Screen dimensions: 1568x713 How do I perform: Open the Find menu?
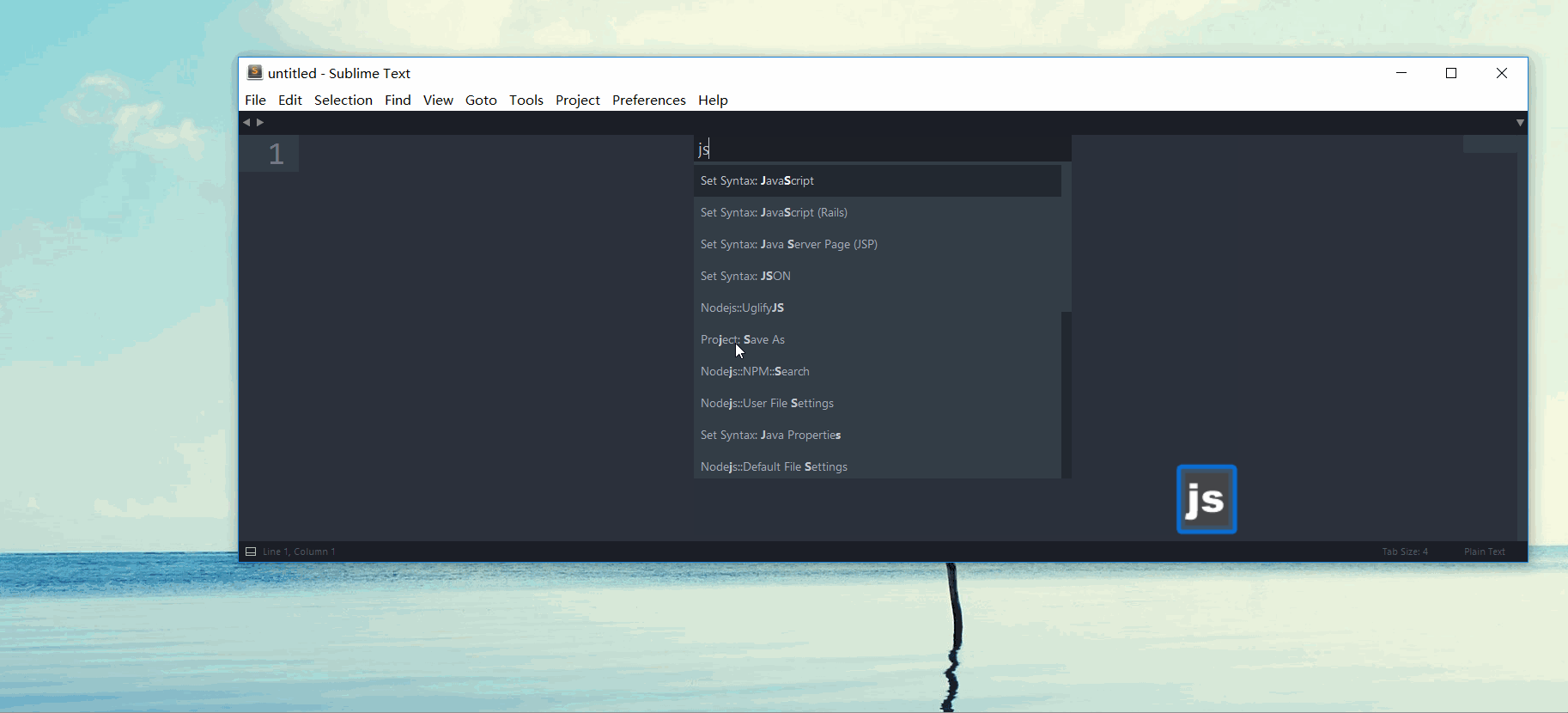[x=398, y=100]
